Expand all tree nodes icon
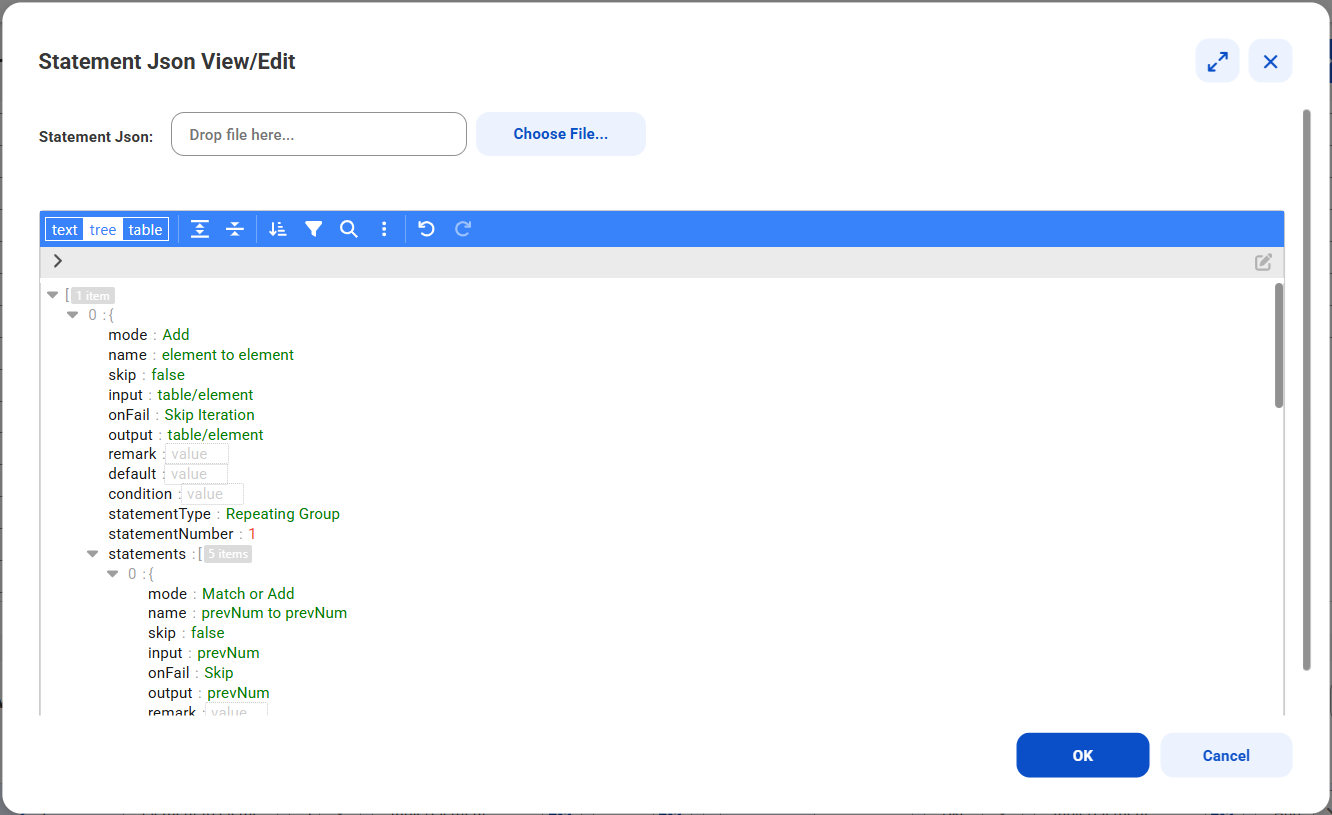Screen dimensions: 1332x815 pos(200,229)
